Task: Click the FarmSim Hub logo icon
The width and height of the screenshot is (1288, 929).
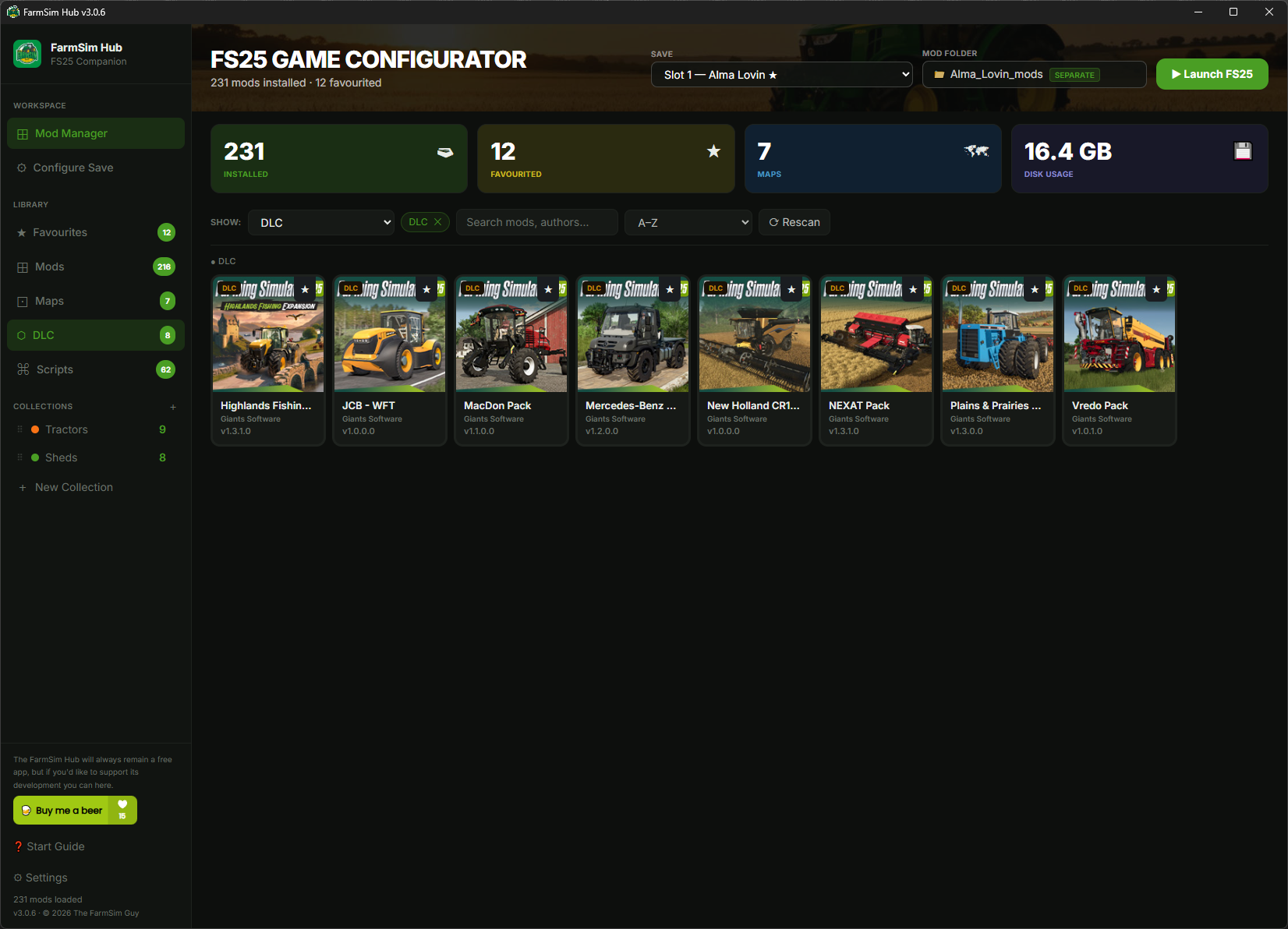Action: [x=27, y=54]
